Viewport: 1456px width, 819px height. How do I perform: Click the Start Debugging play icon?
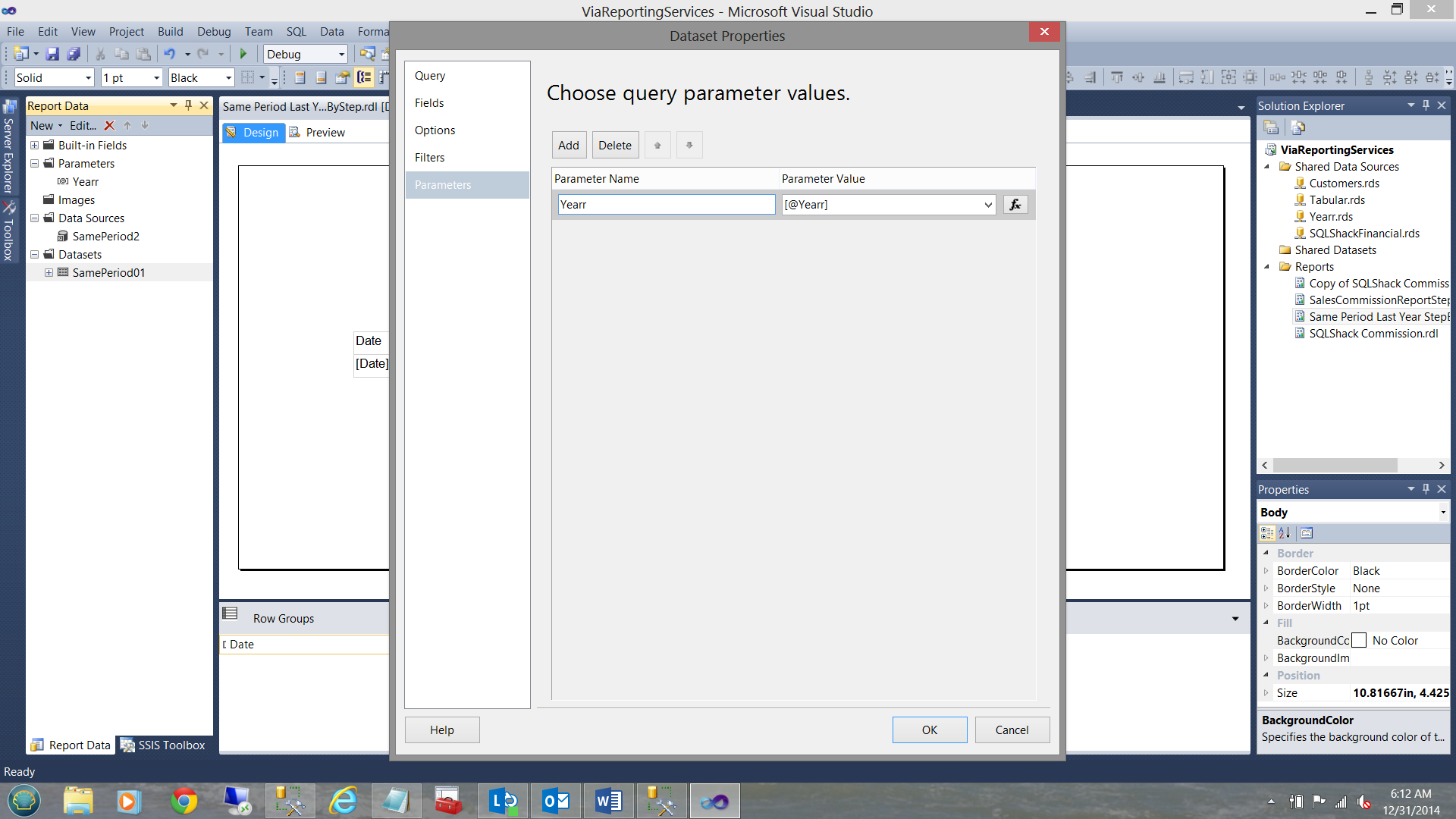(243, 54)
